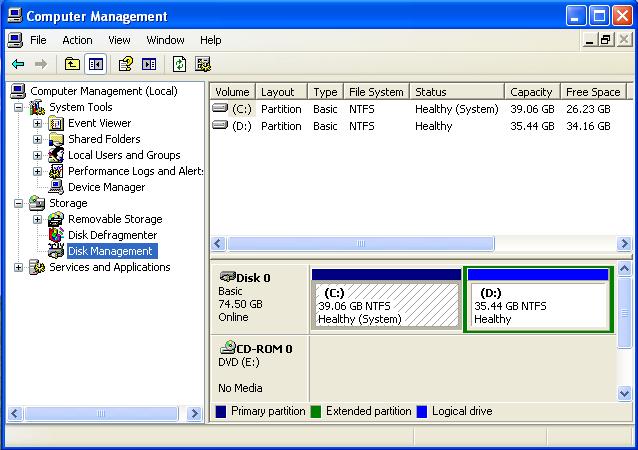The width and height of the screenshot is (638, 450).
Task: Click the volume list horizontal scrollbar
Action: tap(360, 244)
